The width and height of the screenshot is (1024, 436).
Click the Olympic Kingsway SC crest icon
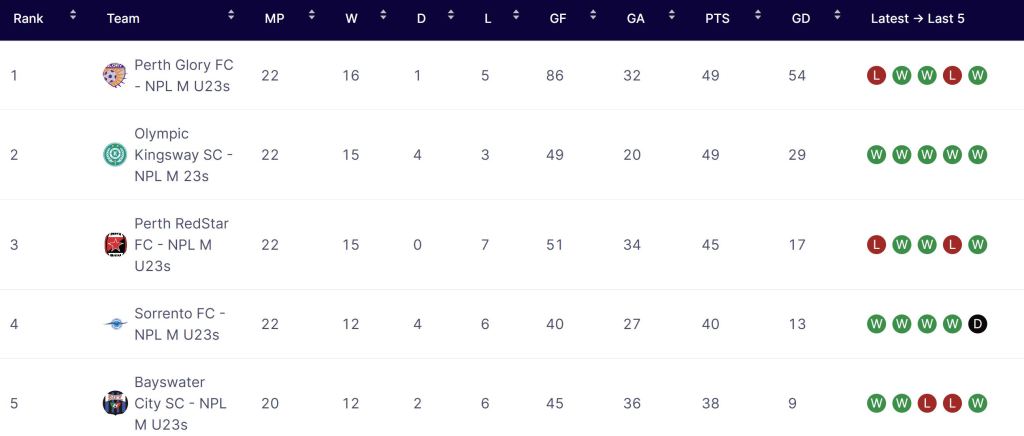coord(114,155)
